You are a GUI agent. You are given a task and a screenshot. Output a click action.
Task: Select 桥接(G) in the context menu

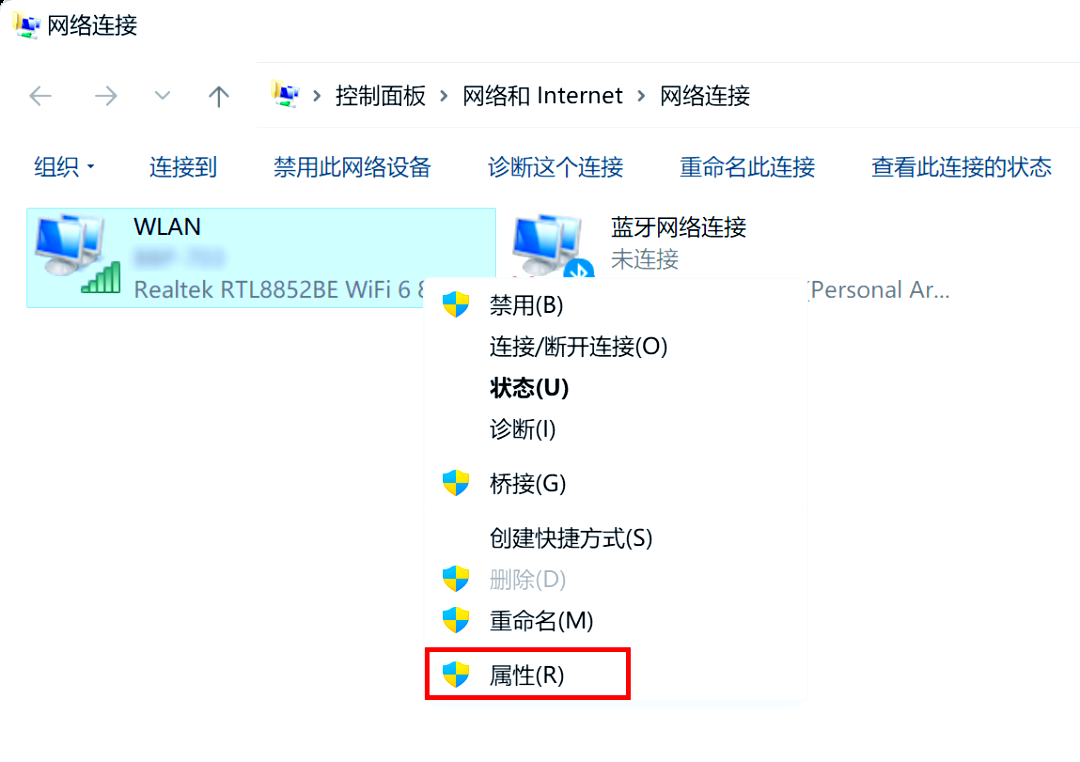pos(527,484)
